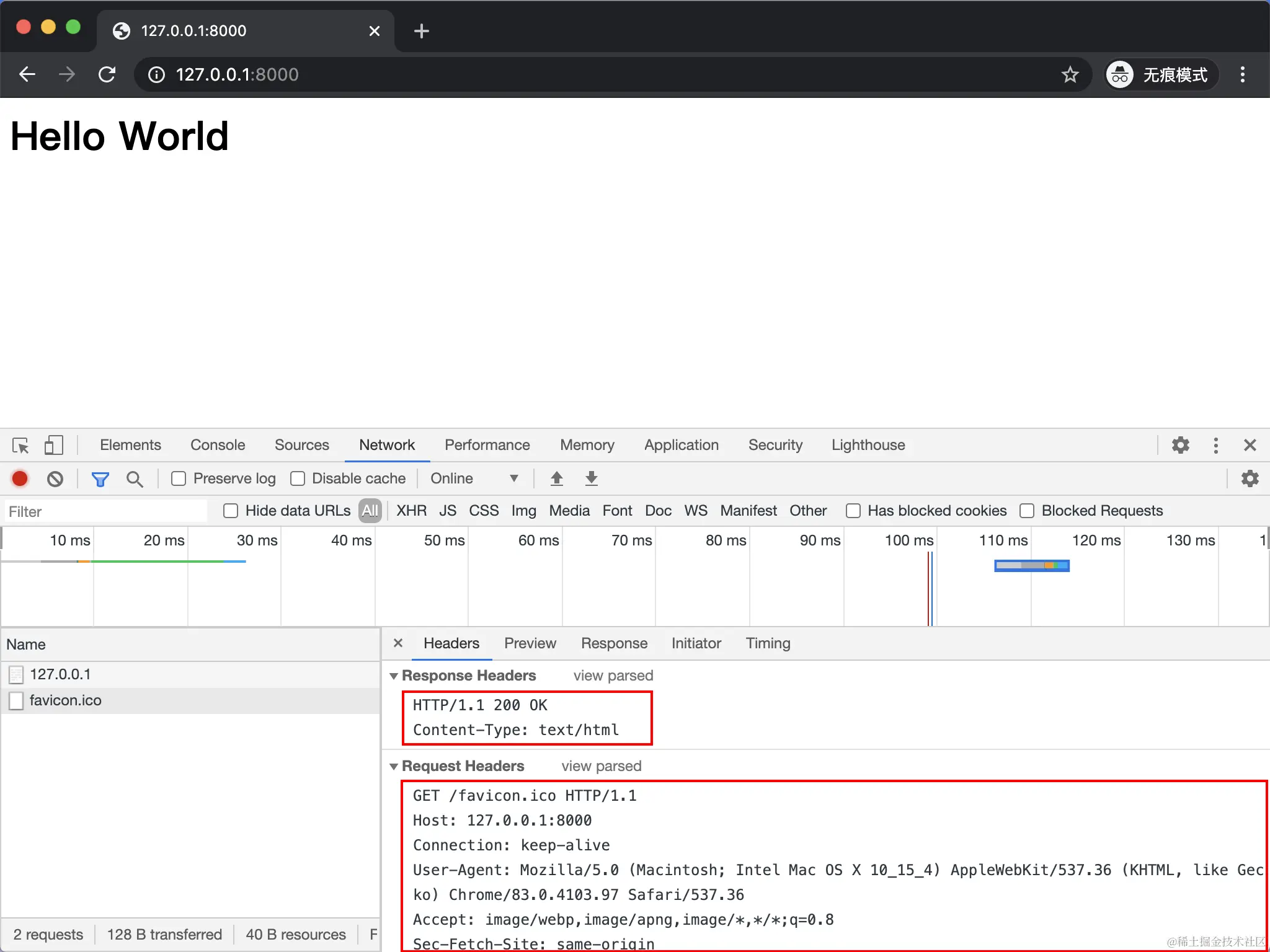Click the import HAR upload arrow icon
The height and width of the screenshot is (952, 1270).
(x=557, y=478)
